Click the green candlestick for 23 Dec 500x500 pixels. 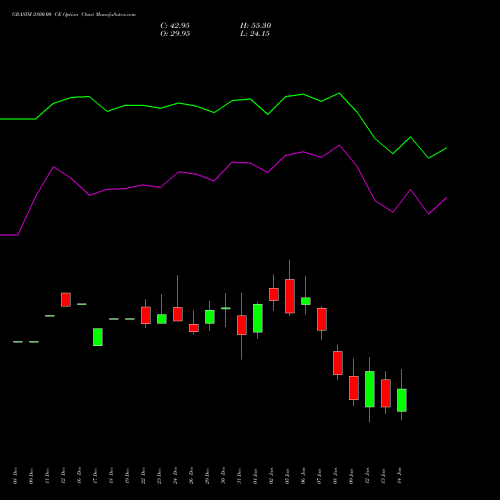coord(162,319)
